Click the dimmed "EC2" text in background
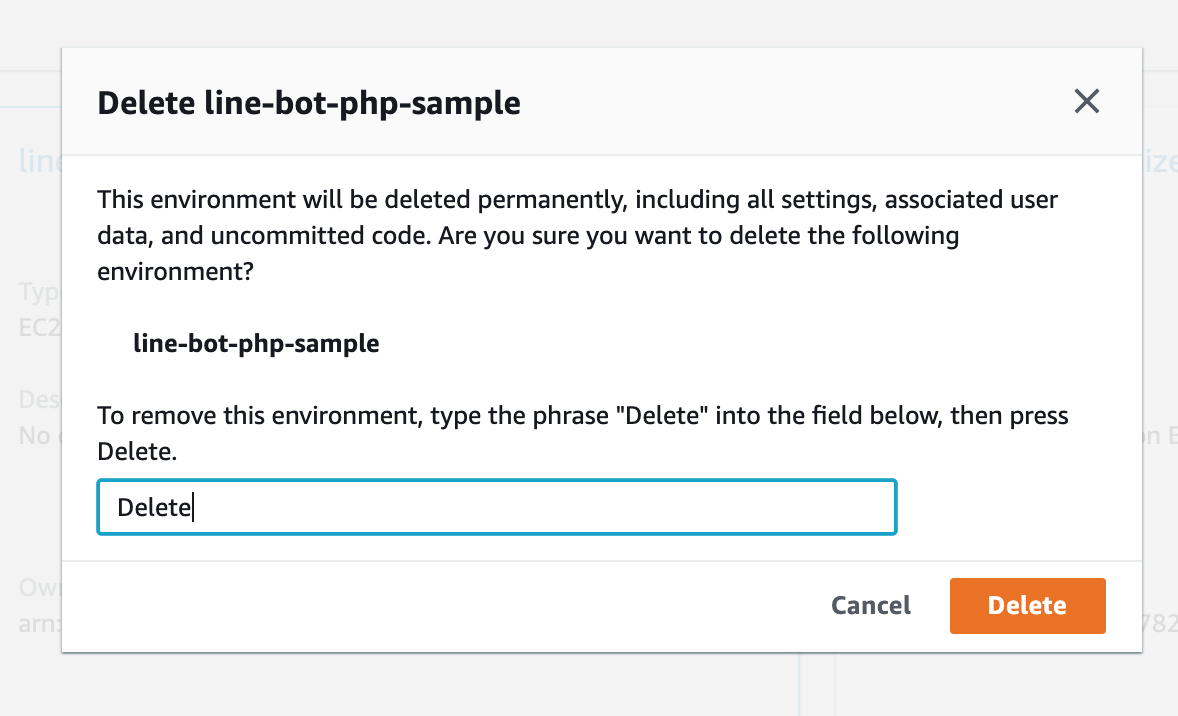The image size is (1178, 716). pyautogui.click(x=40, y=327)
